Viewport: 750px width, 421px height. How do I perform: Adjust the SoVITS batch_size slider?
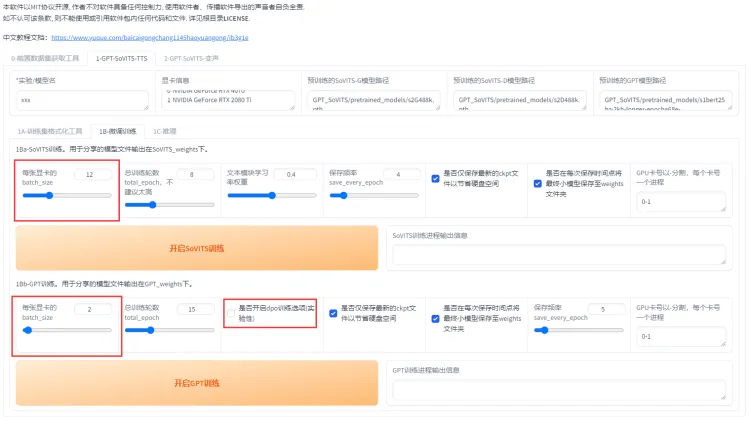(x=67, y=195)
